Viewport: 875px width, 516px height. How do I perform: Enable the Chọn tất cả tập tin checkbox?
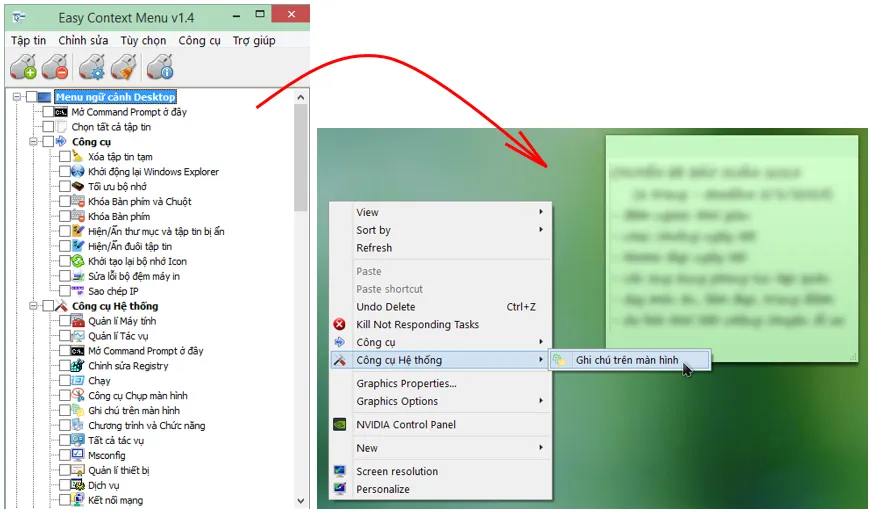pos(49,127)
